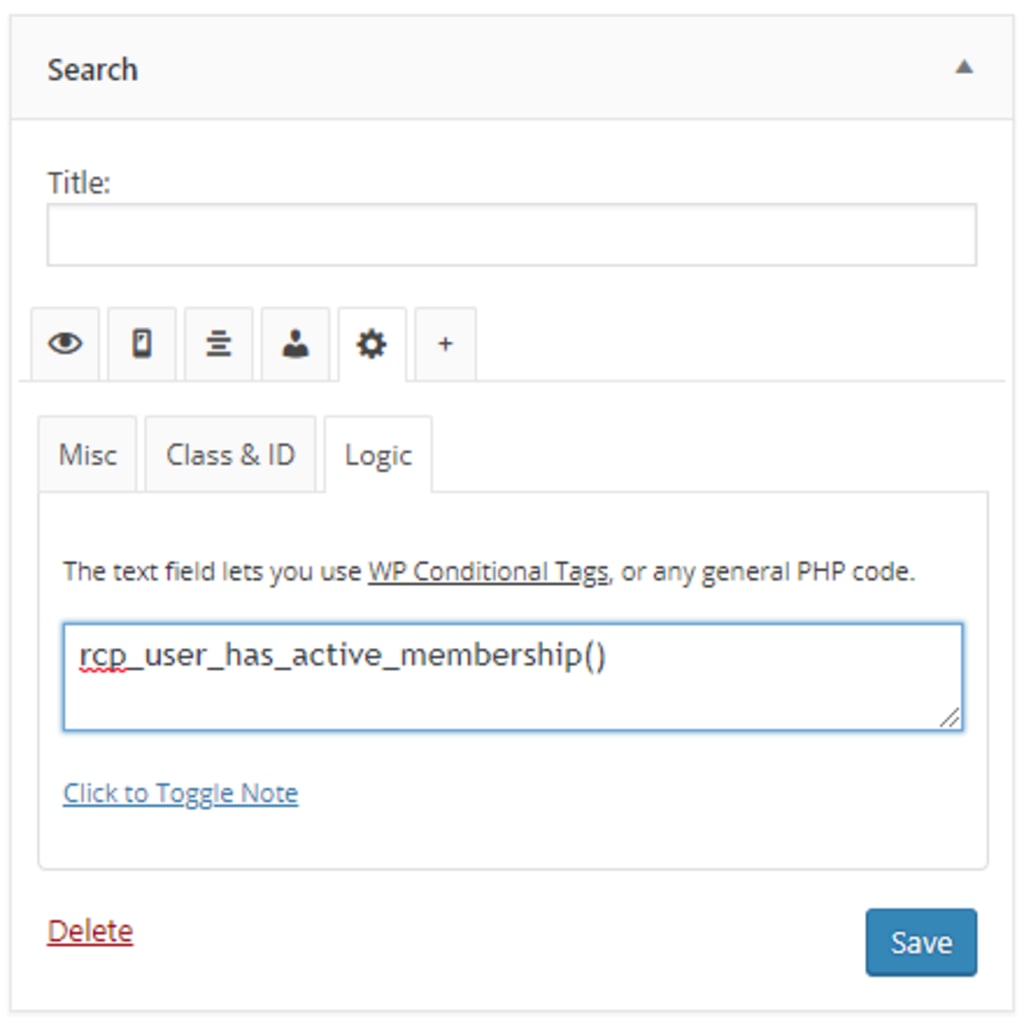
Task: Switch to the Misc tab
Action: tap(88, 455)
